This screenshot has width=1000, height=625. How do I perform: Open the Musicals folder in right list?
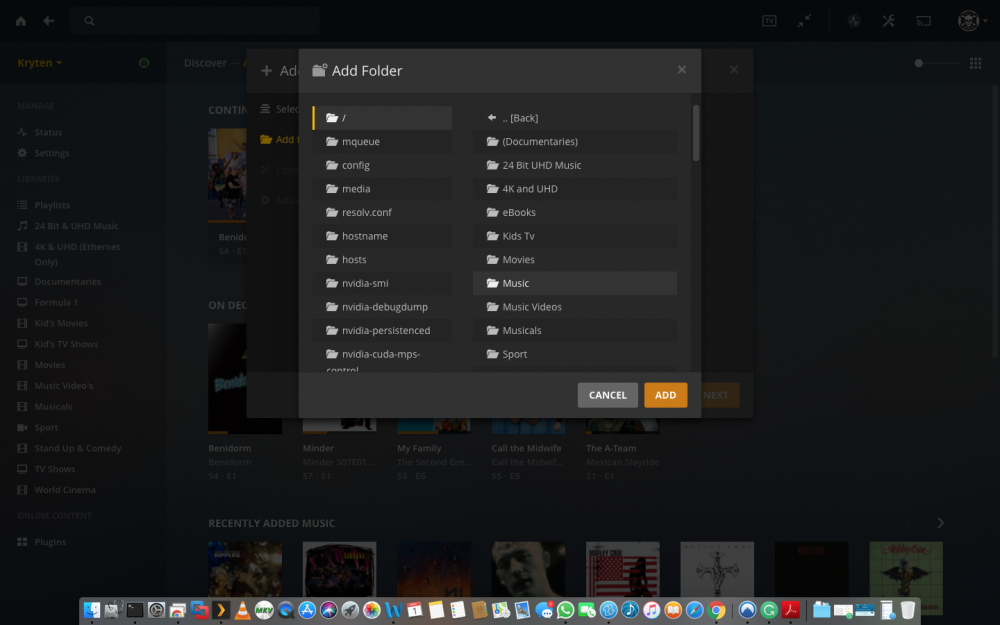pyautogui.click(x=575, y=330)
